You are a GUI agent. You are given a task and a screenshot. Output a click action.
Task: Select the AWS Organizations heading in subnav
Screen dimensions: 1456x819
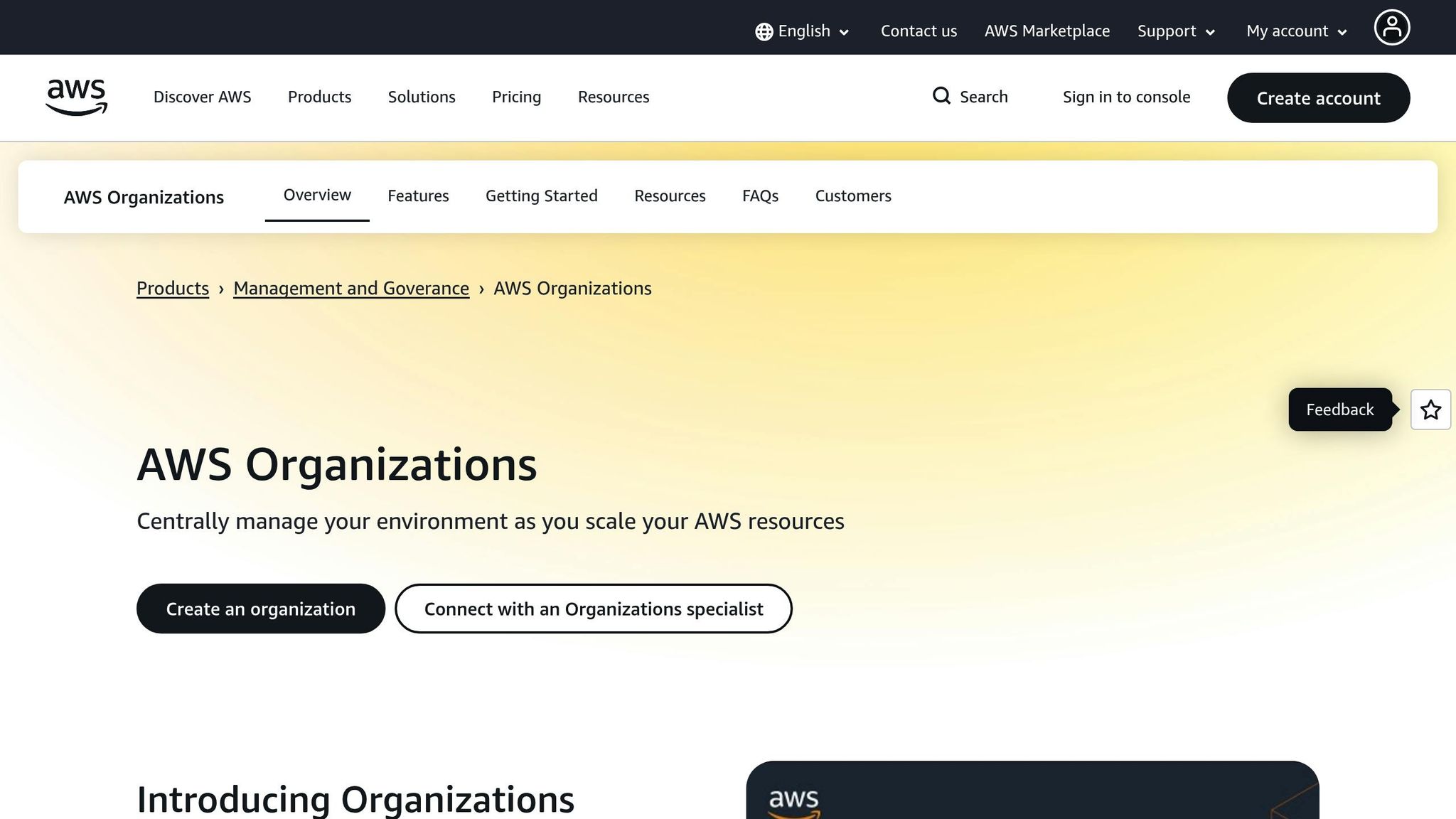[144, 197]
